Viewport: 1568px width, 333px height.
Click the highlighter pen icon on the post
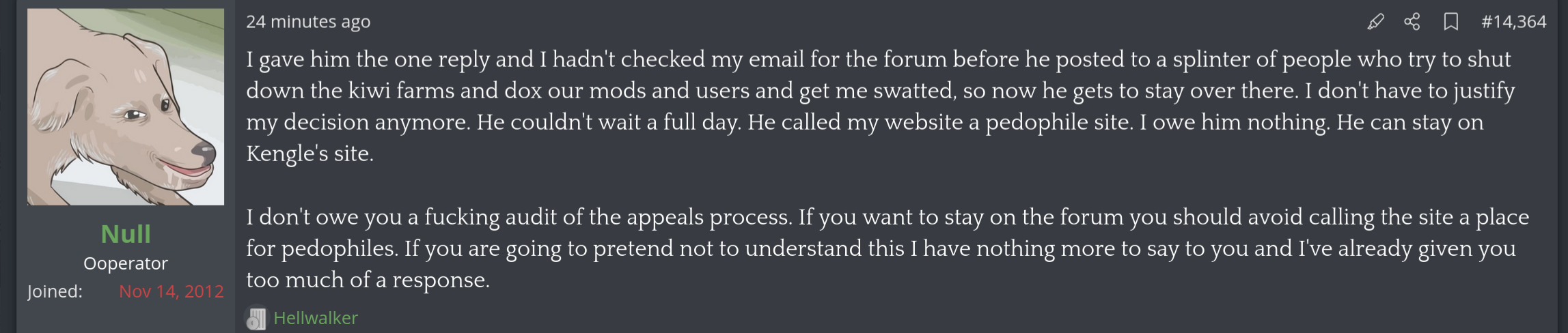coord(1375,22)
